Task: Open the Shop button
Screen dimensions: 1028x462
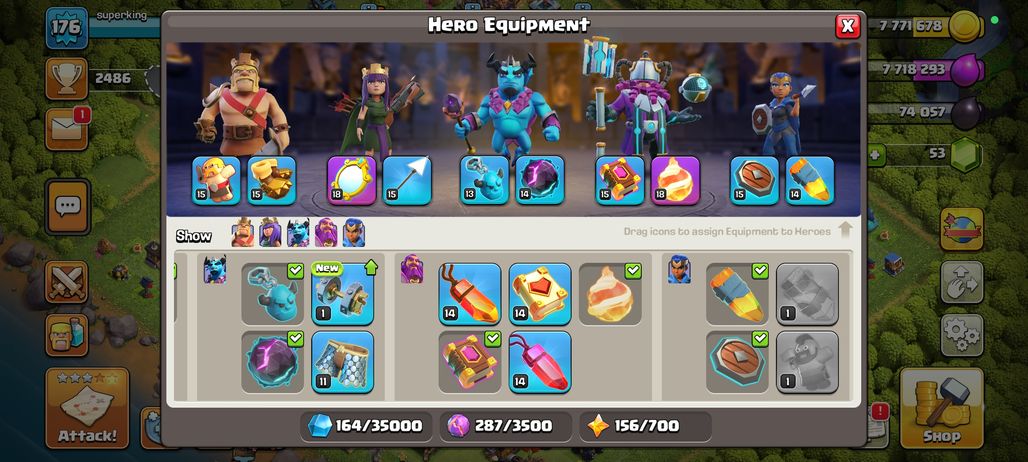Action: (x=941, y=408)
